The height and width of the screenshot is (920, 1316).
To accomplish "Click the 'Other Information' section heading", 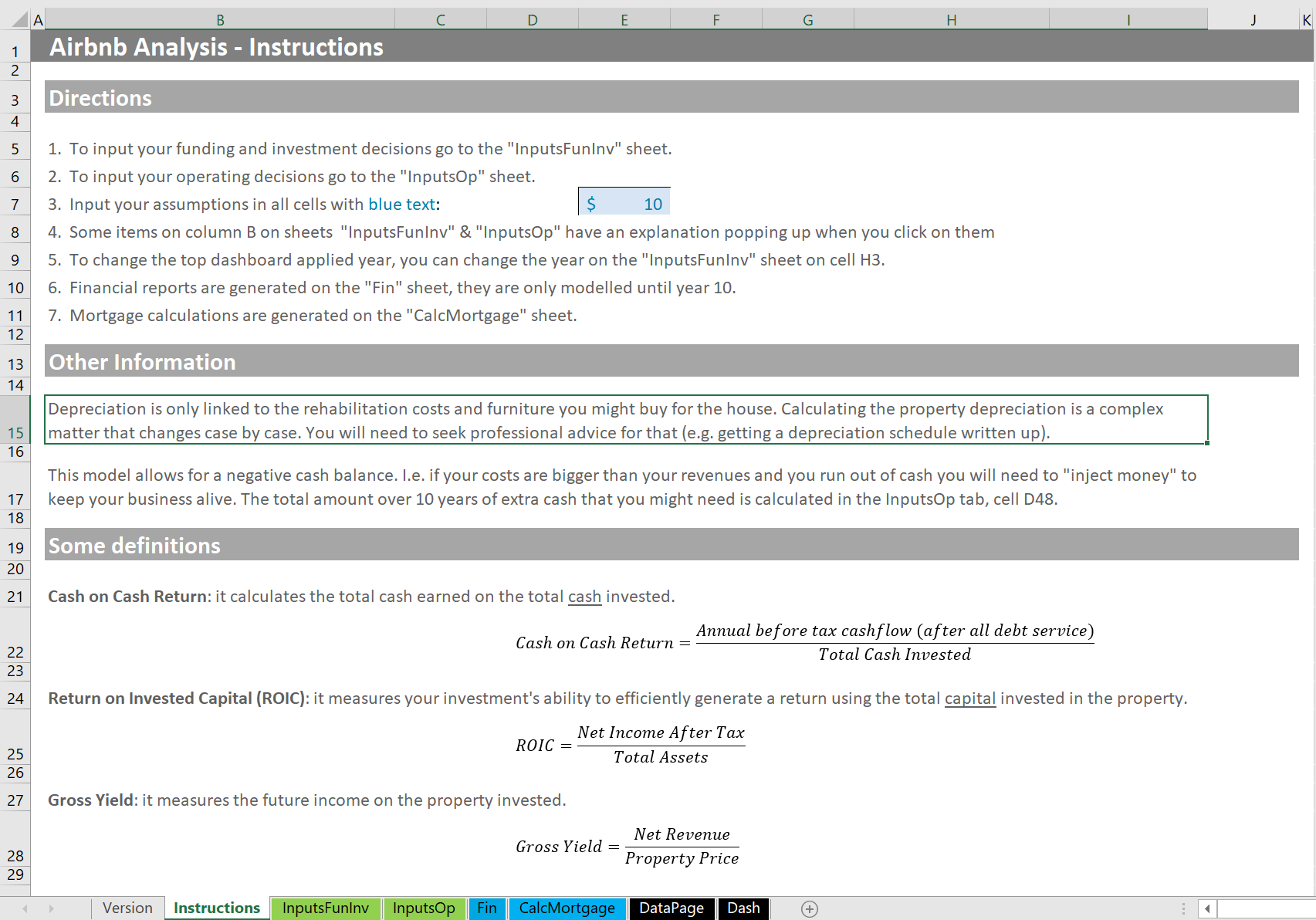I will [x=142, y=362].
